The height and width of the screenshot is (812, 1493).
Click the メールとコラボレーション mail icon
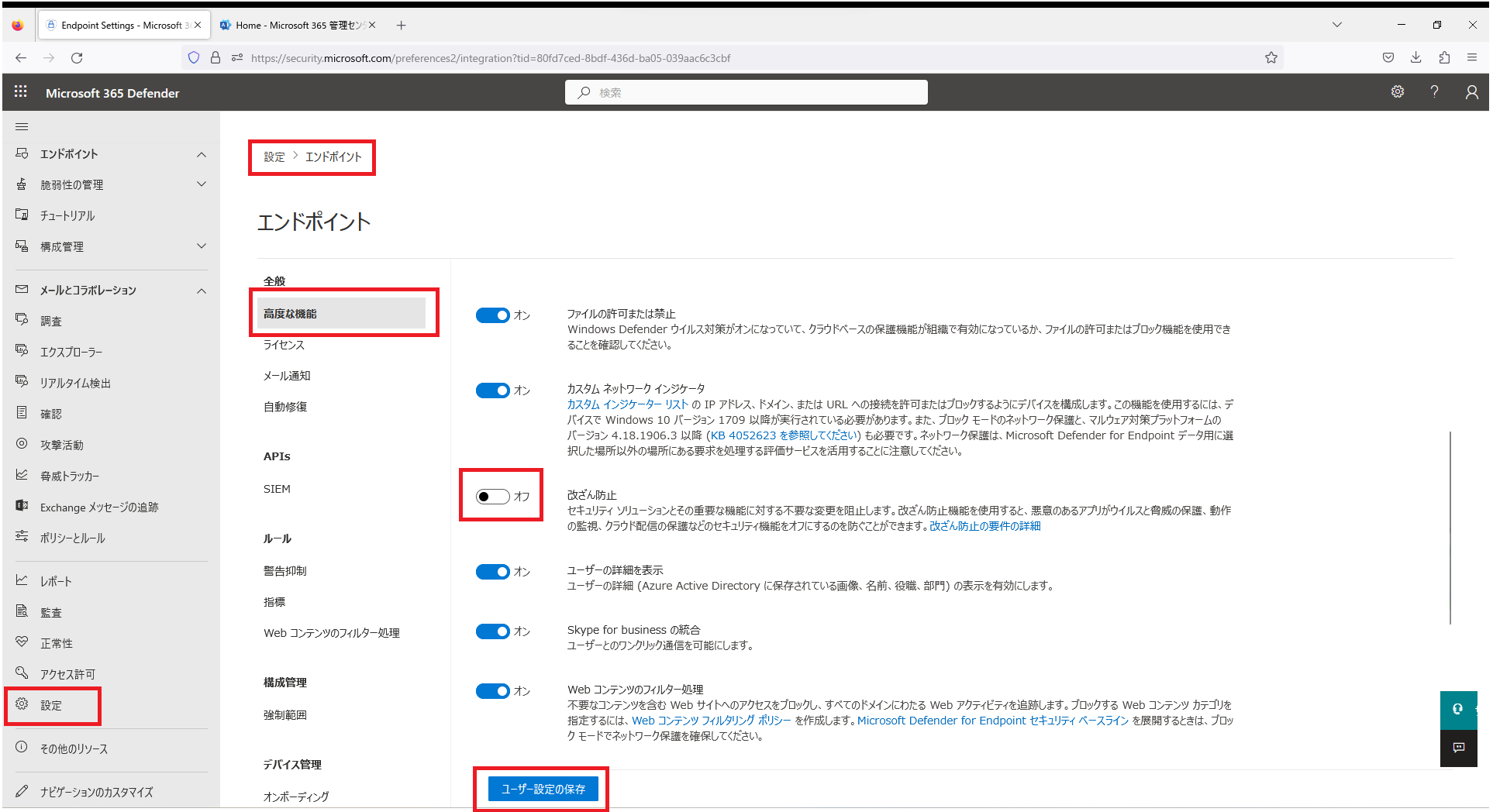[x=22, y=289]
